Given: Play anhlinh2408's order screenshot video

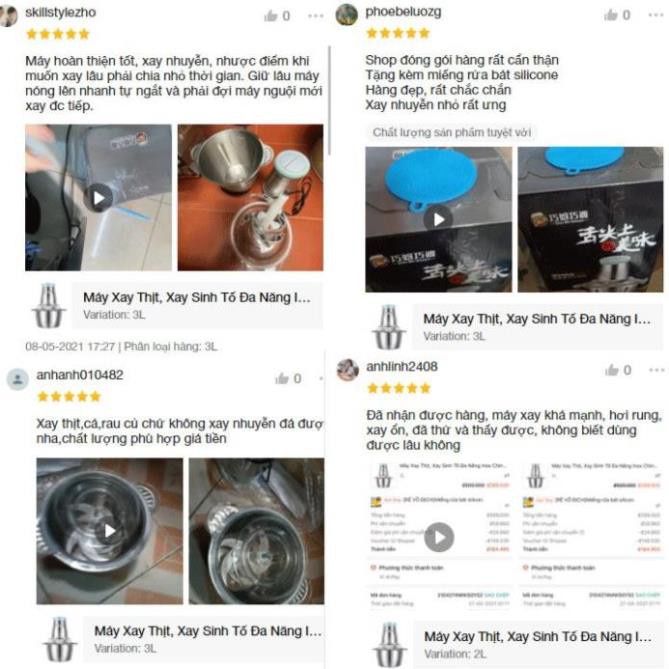Looking at the screenshot, I should click(439, 537).
